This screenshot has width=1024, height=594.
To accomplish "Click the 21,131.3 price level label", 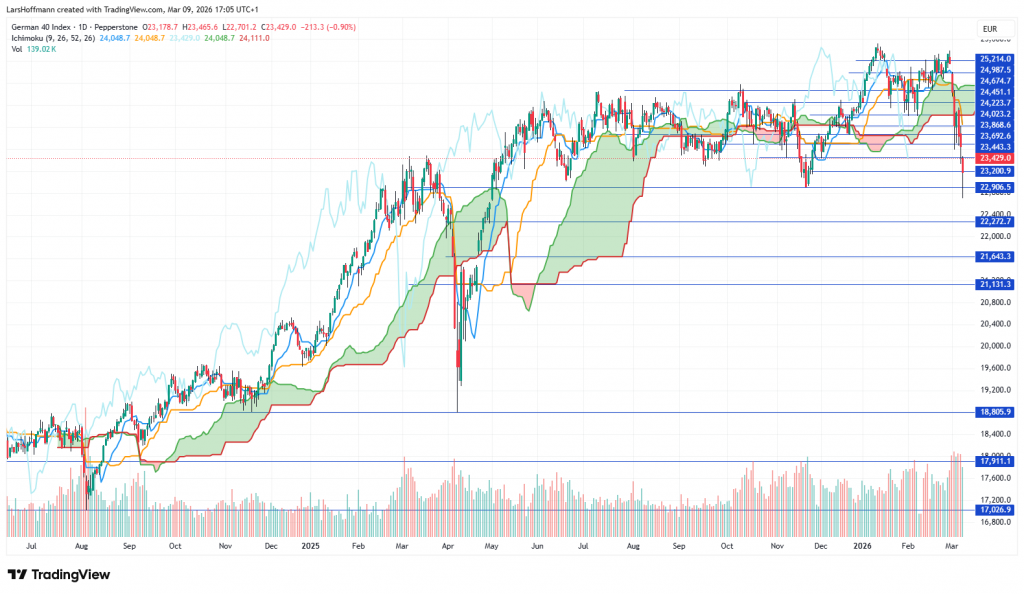I will click(996, 284).
